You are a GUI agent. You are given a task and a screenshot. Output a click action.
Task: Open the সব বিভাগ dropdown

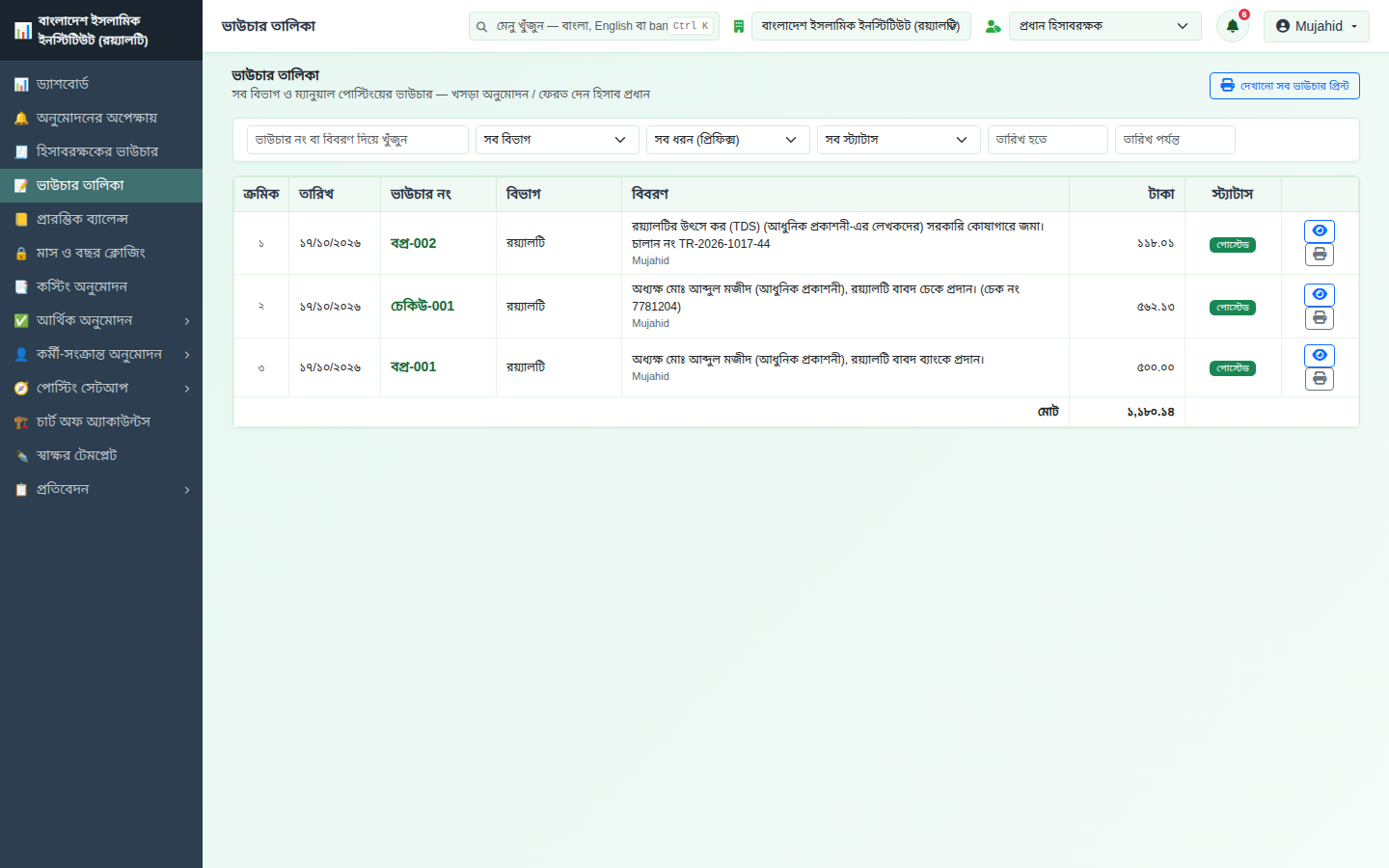click(x=557, y=140)
